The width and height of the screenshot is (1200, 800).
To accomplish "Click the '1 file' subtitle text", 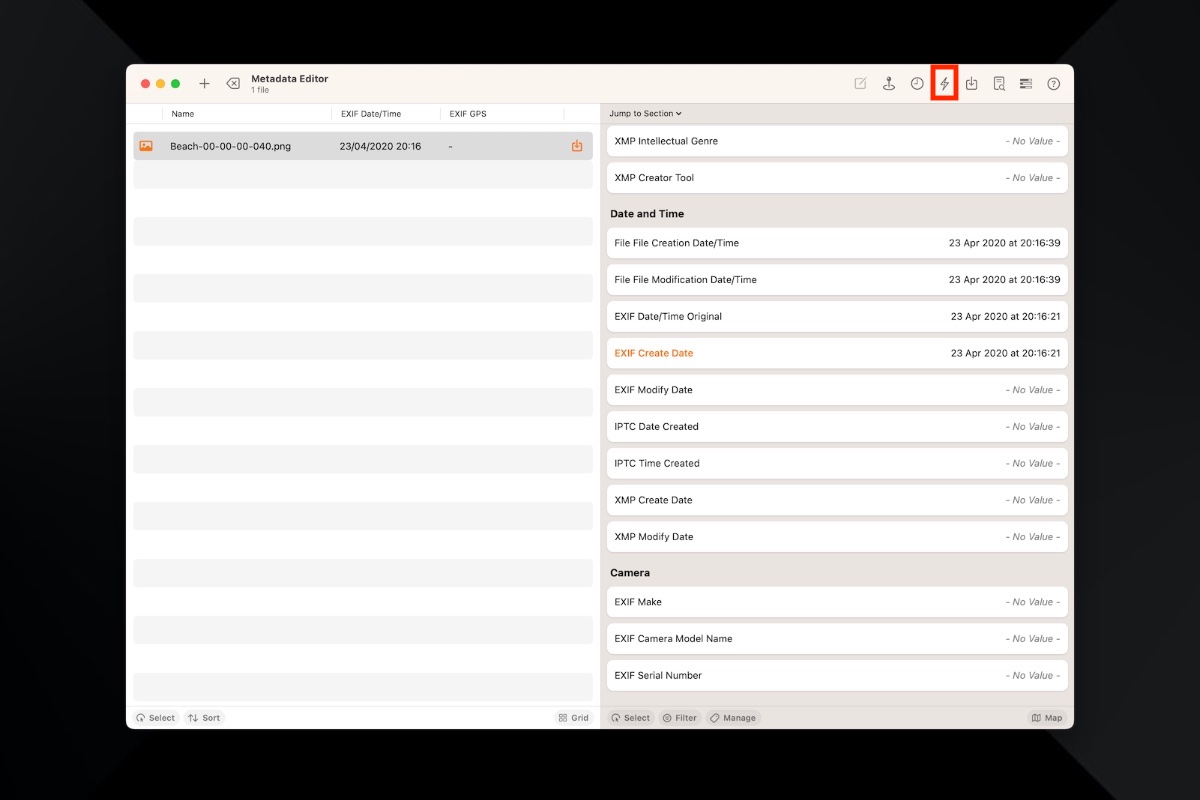I will point(260,91).
